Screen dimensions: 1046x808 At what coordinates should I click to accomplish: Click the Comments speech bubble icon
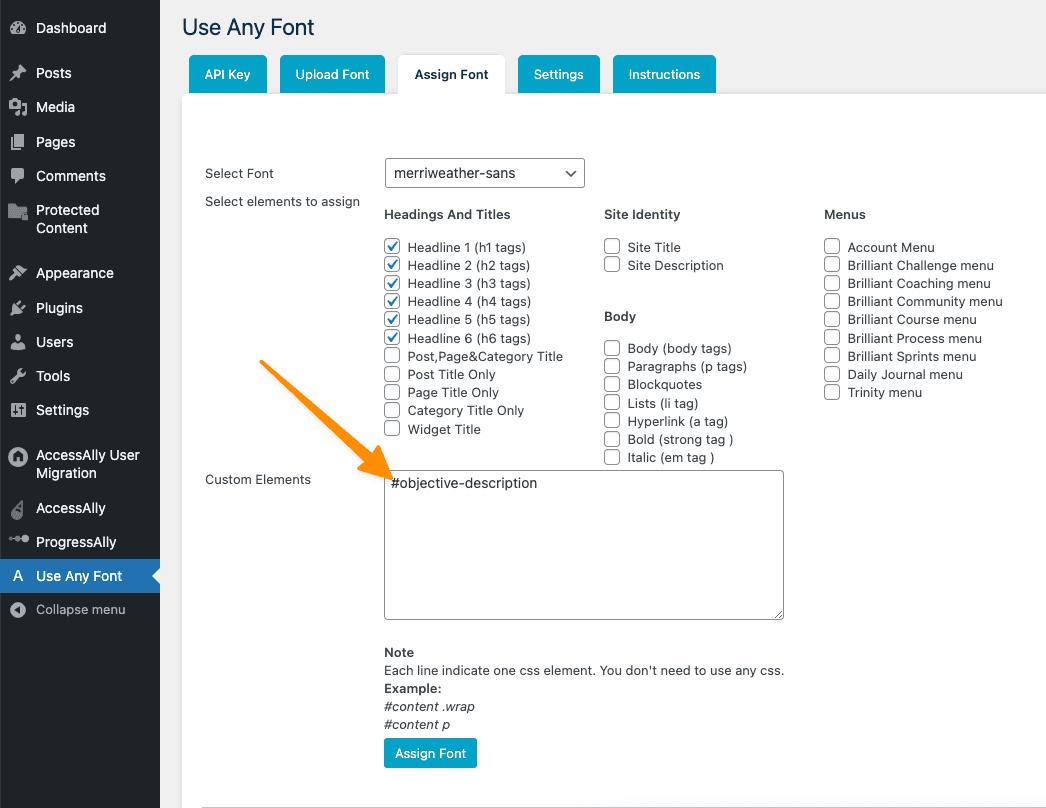[x=18, y=176]
